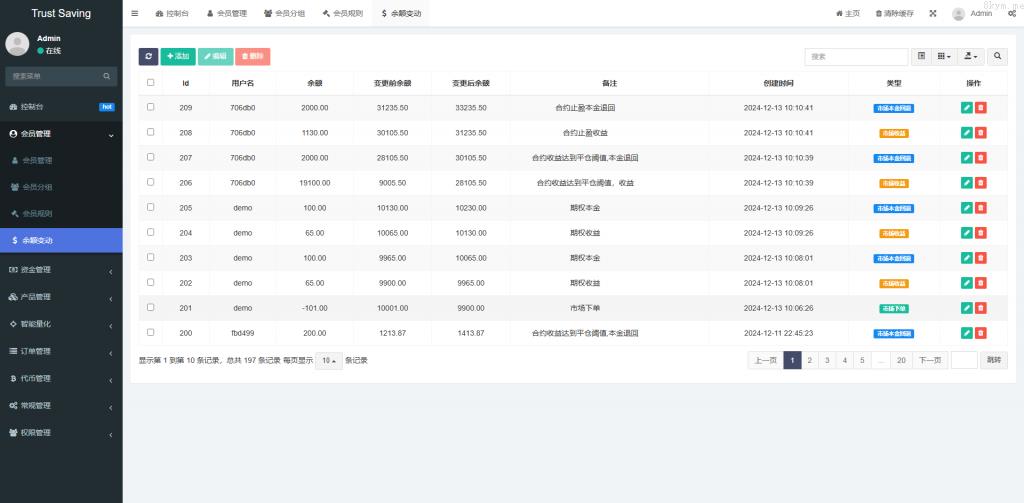
Task: Toggle the card view icon in toolbar
Action: 921,57
